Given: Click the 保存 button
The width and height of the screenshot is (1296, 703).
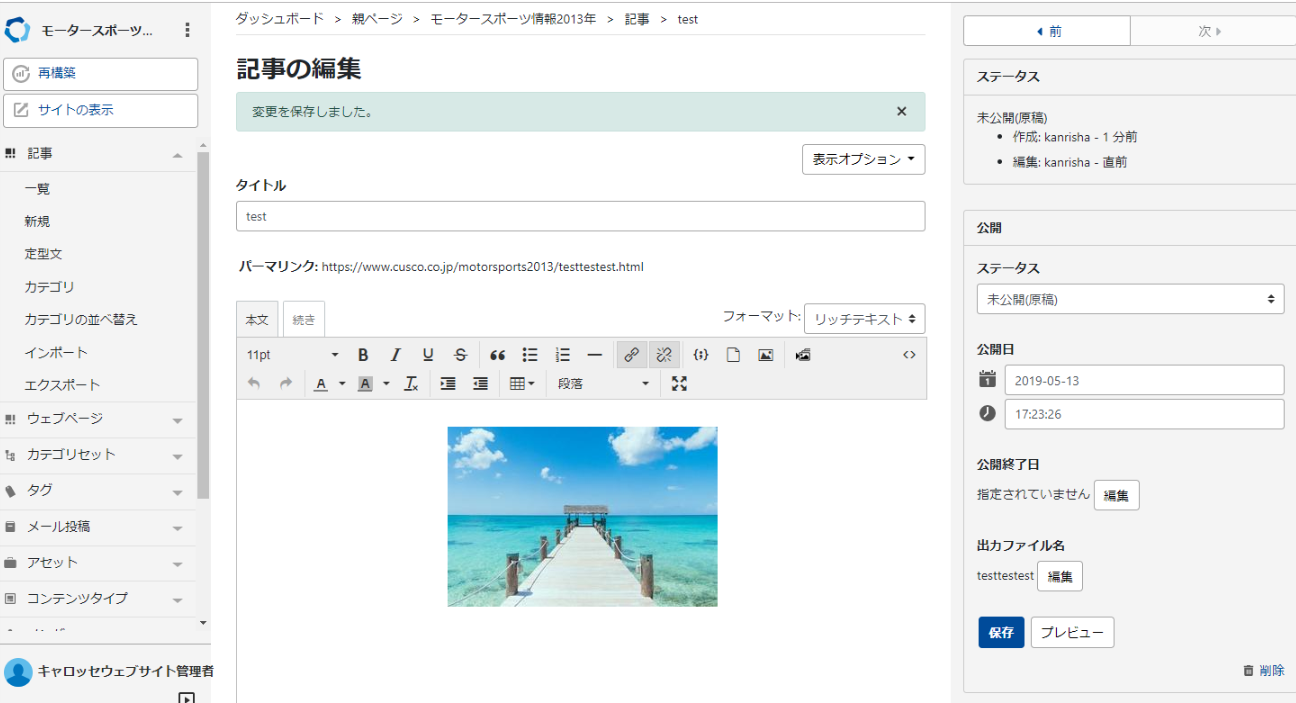Looking at the screenshot, I should click(1001, 633).
